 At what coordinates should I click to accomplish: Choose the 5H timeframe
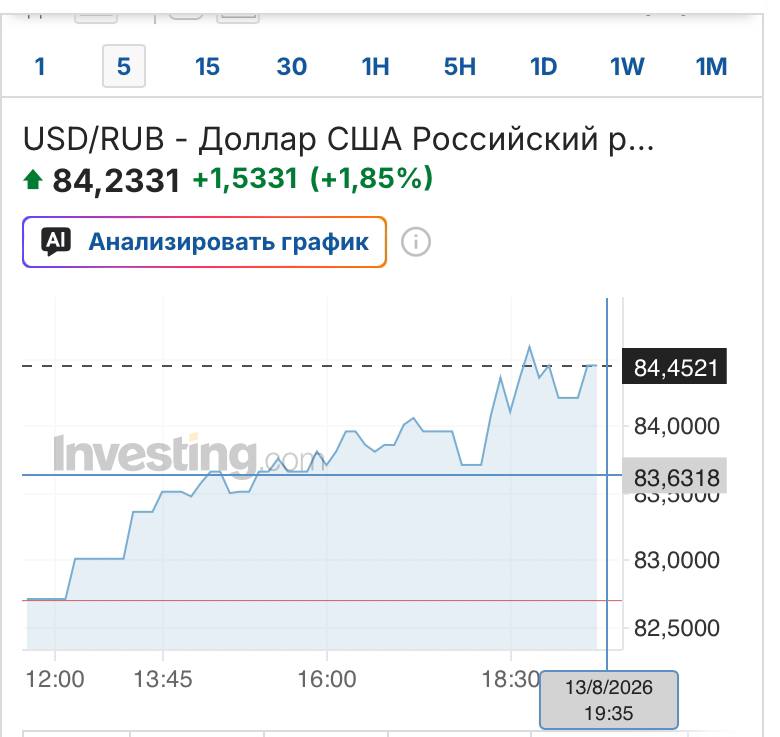[x=460, y=67]
